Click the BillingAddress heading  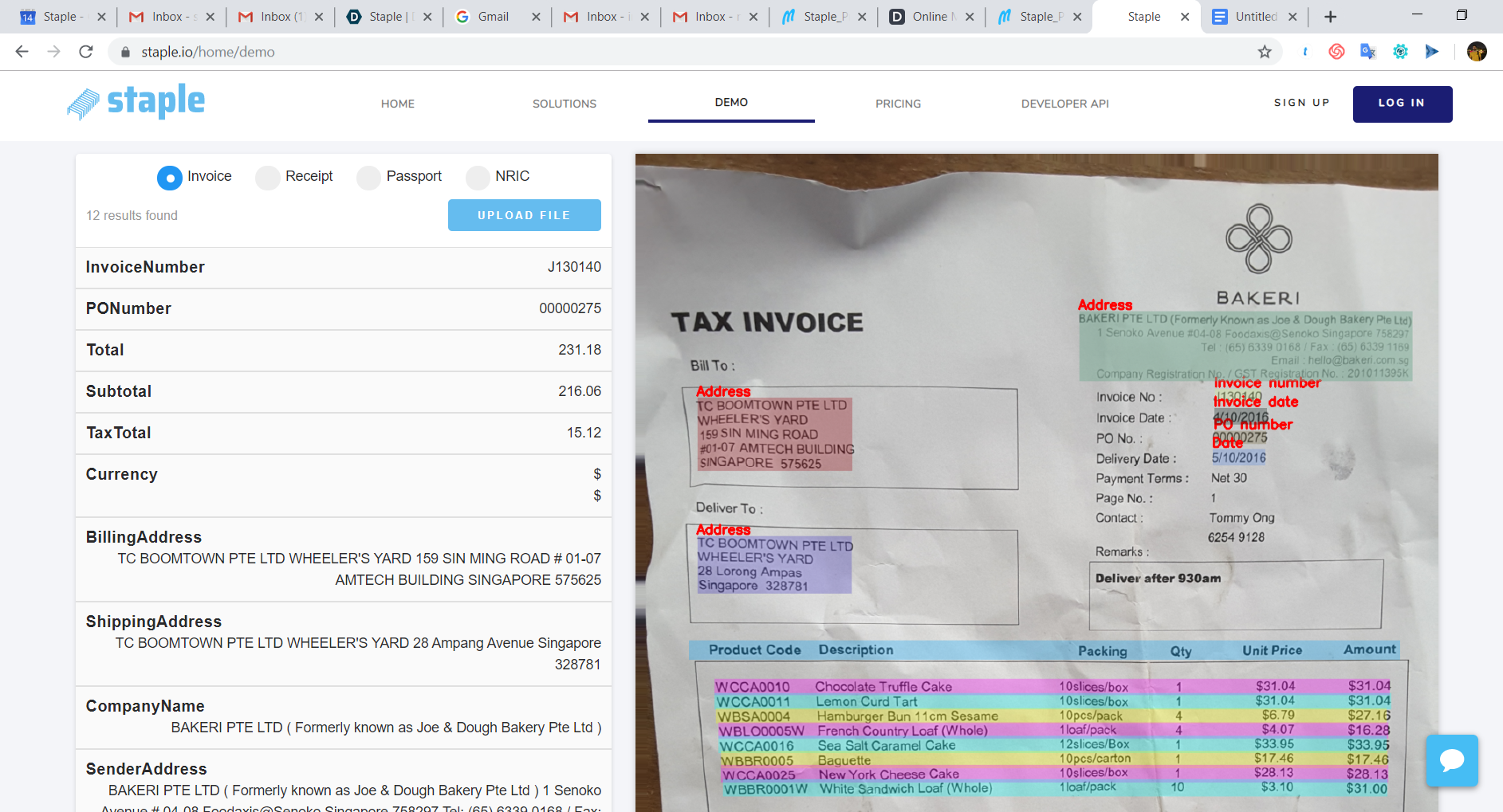tap(144, 537)
